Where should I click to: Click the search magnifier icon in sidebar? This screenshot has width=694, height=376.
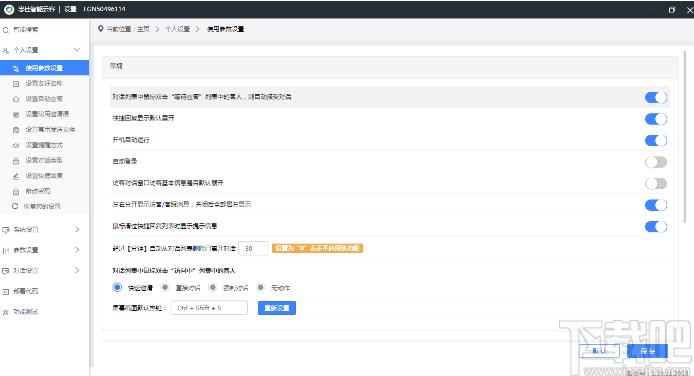pyautogui.click(x=6, y=30)
